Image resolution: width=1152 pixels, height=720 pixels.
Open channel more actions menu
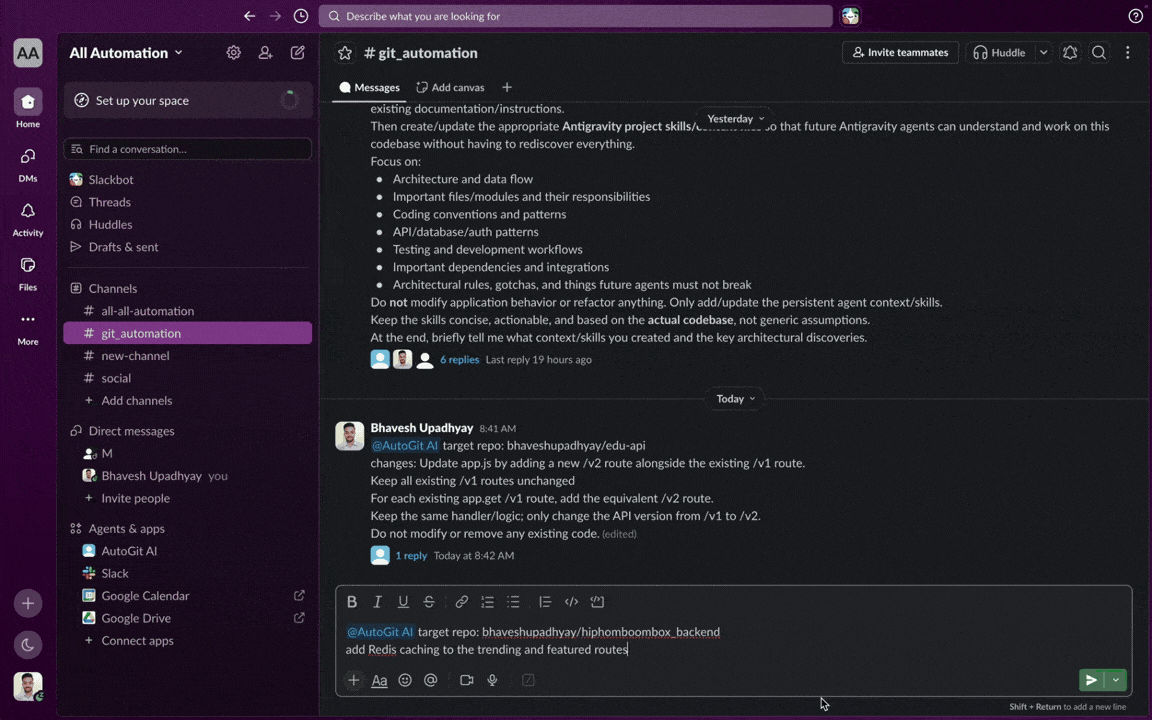pyautogui.click(x=1128, y=53)
